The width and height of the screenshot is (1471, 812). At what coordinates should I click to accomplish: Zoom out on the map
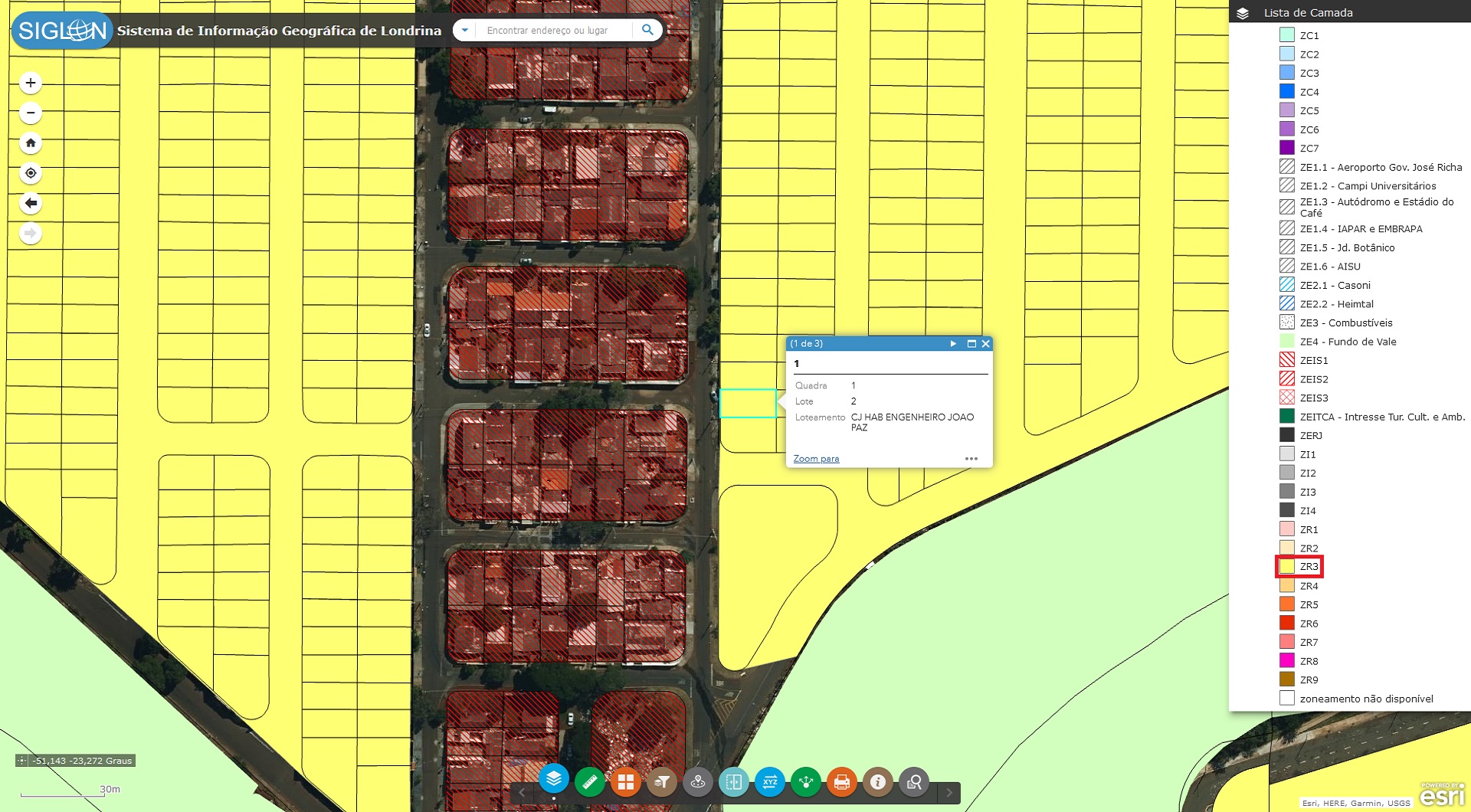(31, 113)
